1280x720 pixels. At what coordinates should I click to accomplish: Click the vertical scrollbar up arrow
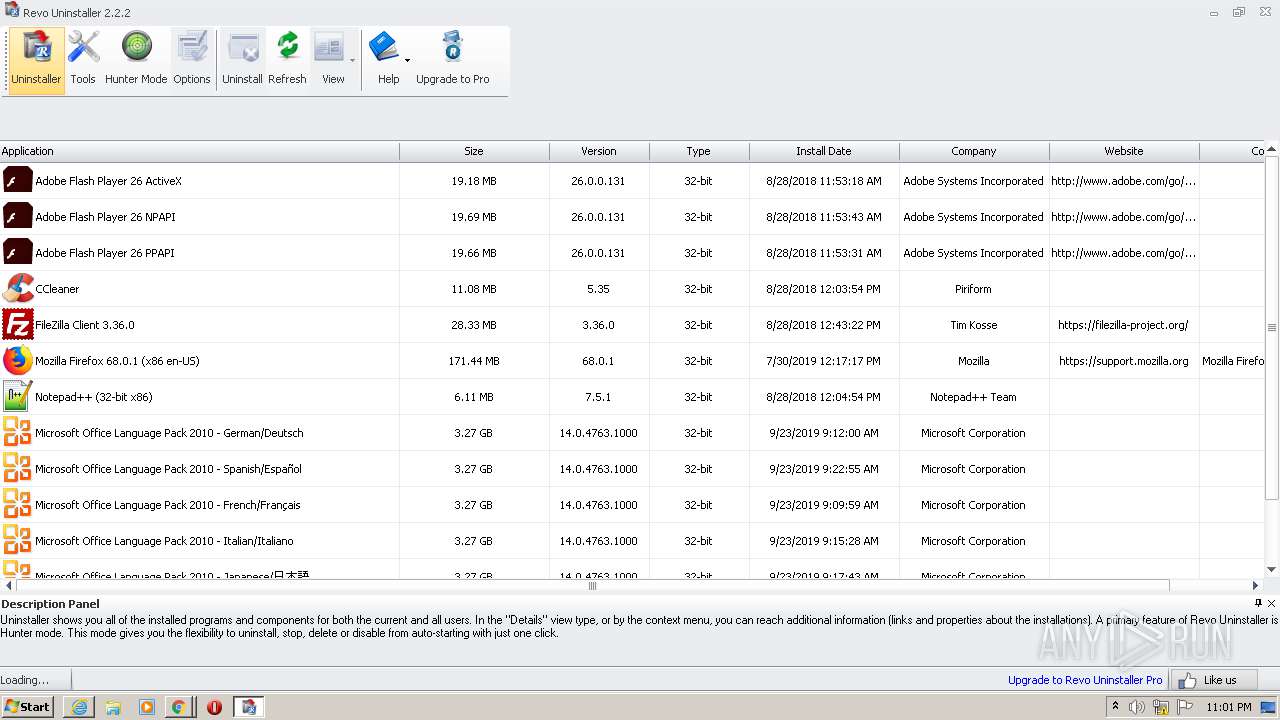tap(1272, 148)
